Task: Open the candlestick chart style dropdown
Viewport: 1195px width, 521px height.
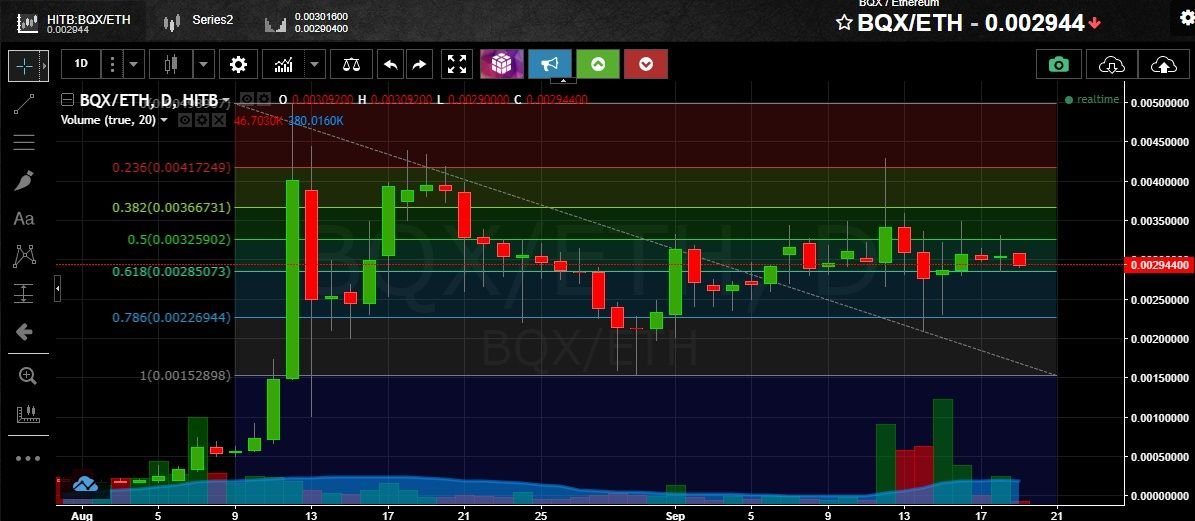Action: [203, 64]
